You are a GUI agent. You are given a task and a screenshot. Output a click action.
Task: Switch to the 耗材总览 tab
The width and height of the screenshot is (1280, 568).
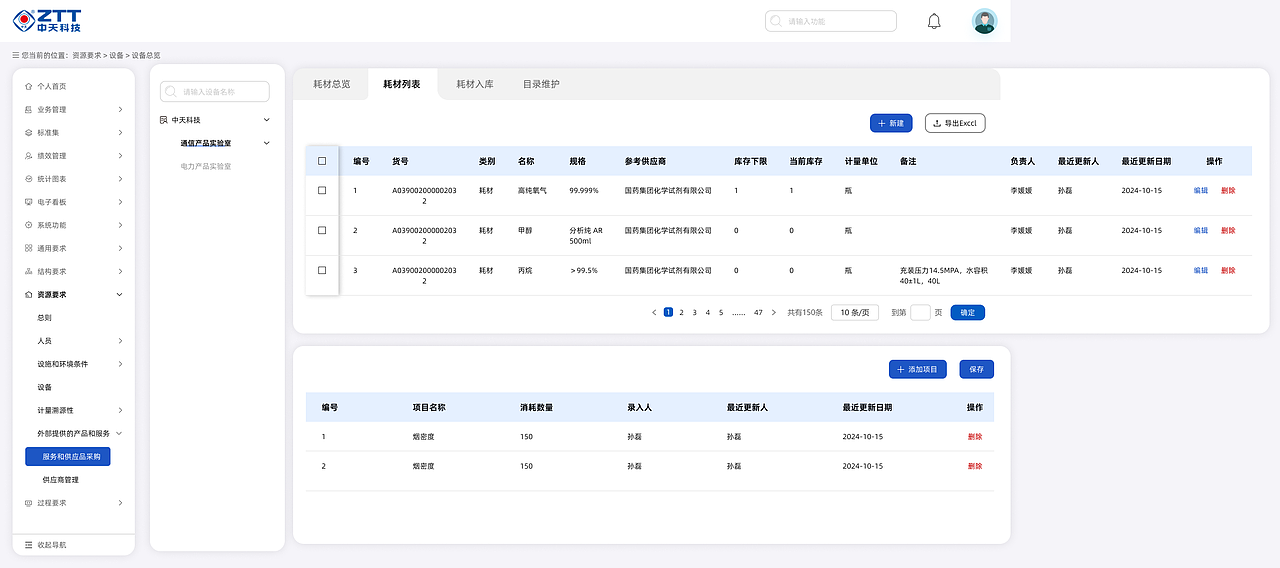tap(332, 84)
